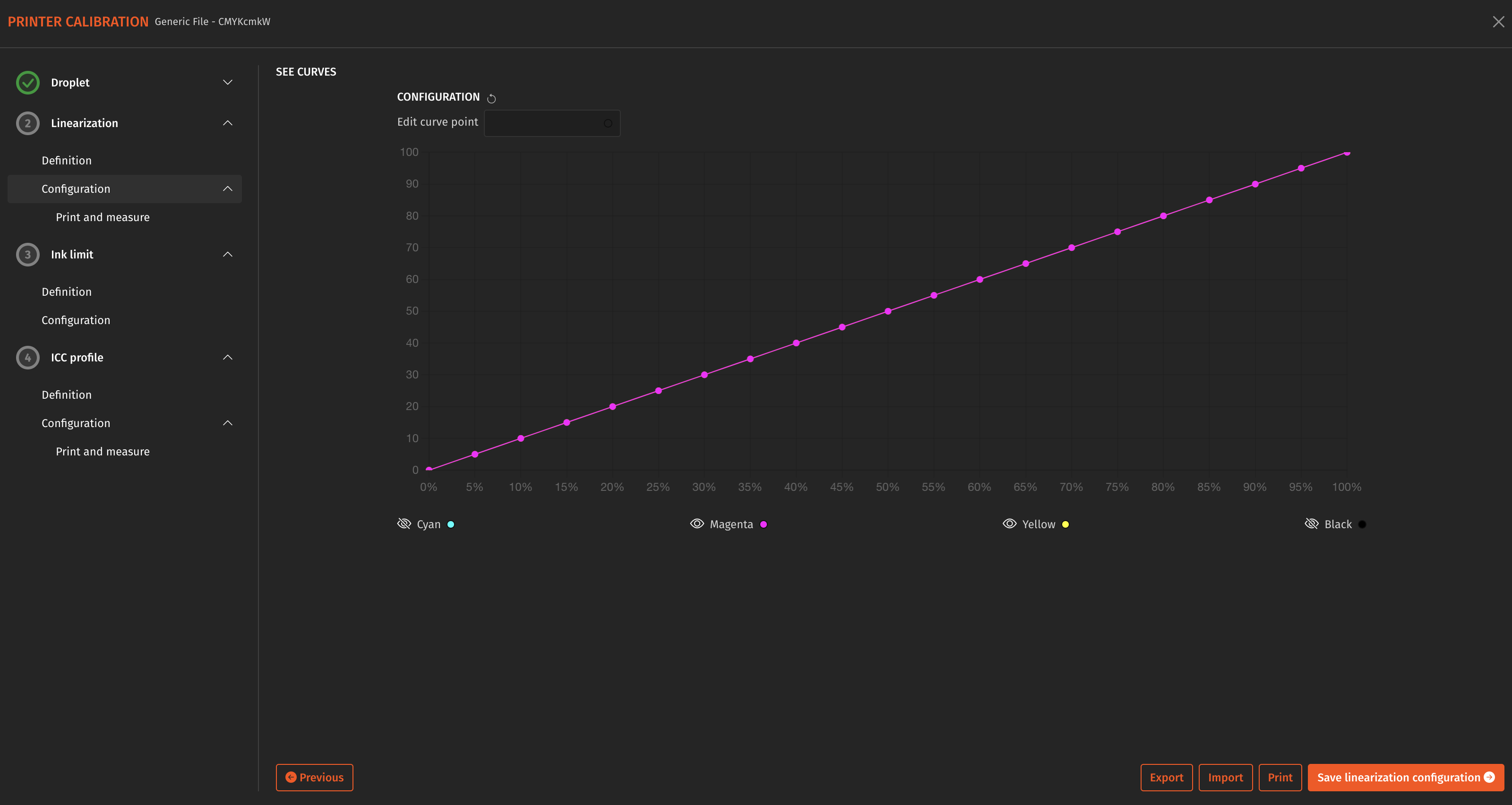Click the ICC profile step 4 icon
Viewport: 1512px width, 805px height.
pyautogui.click(x=27, y=357)
